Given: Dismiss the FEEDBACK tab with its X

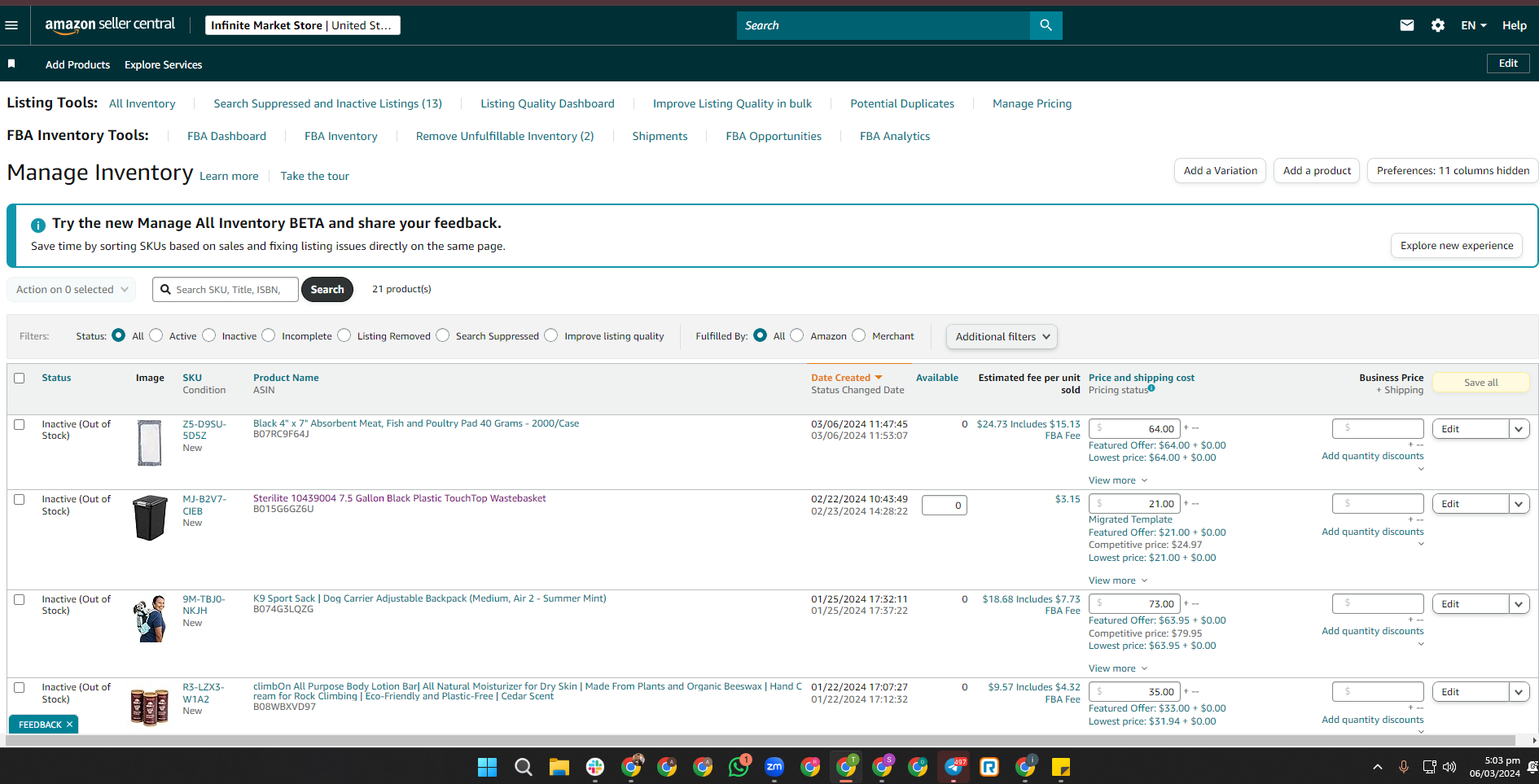Looking at the screenshot, I should (70, 724).
